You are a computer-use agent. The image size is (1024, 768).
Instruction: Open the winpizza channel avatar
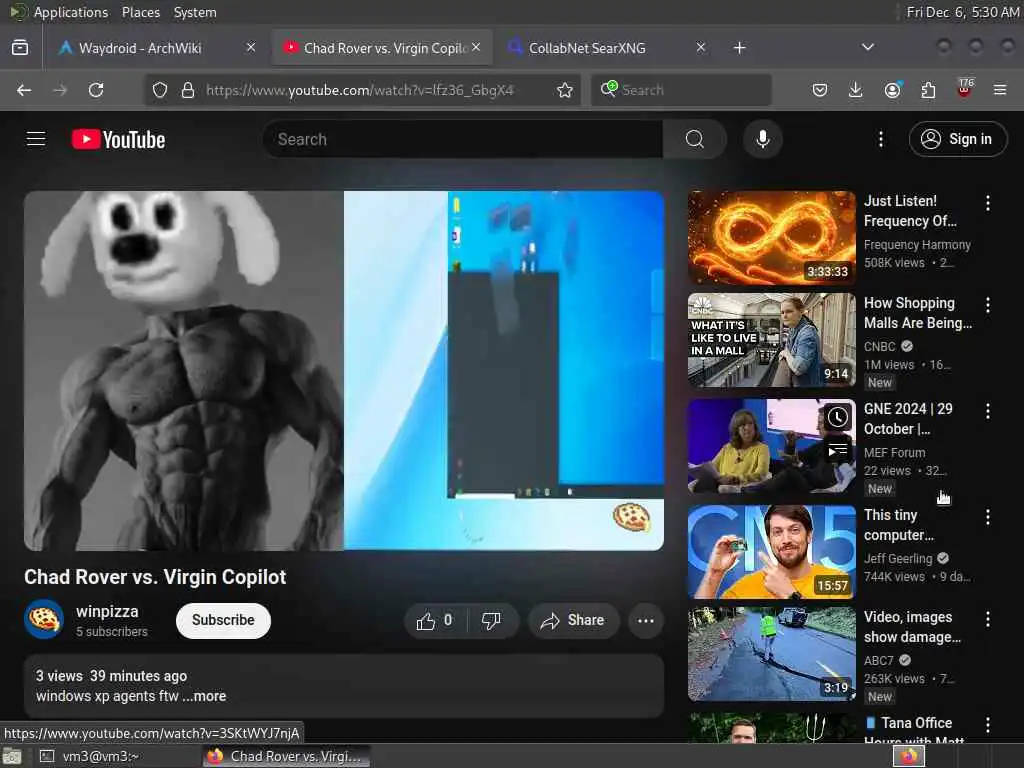[x=44, y=619]
